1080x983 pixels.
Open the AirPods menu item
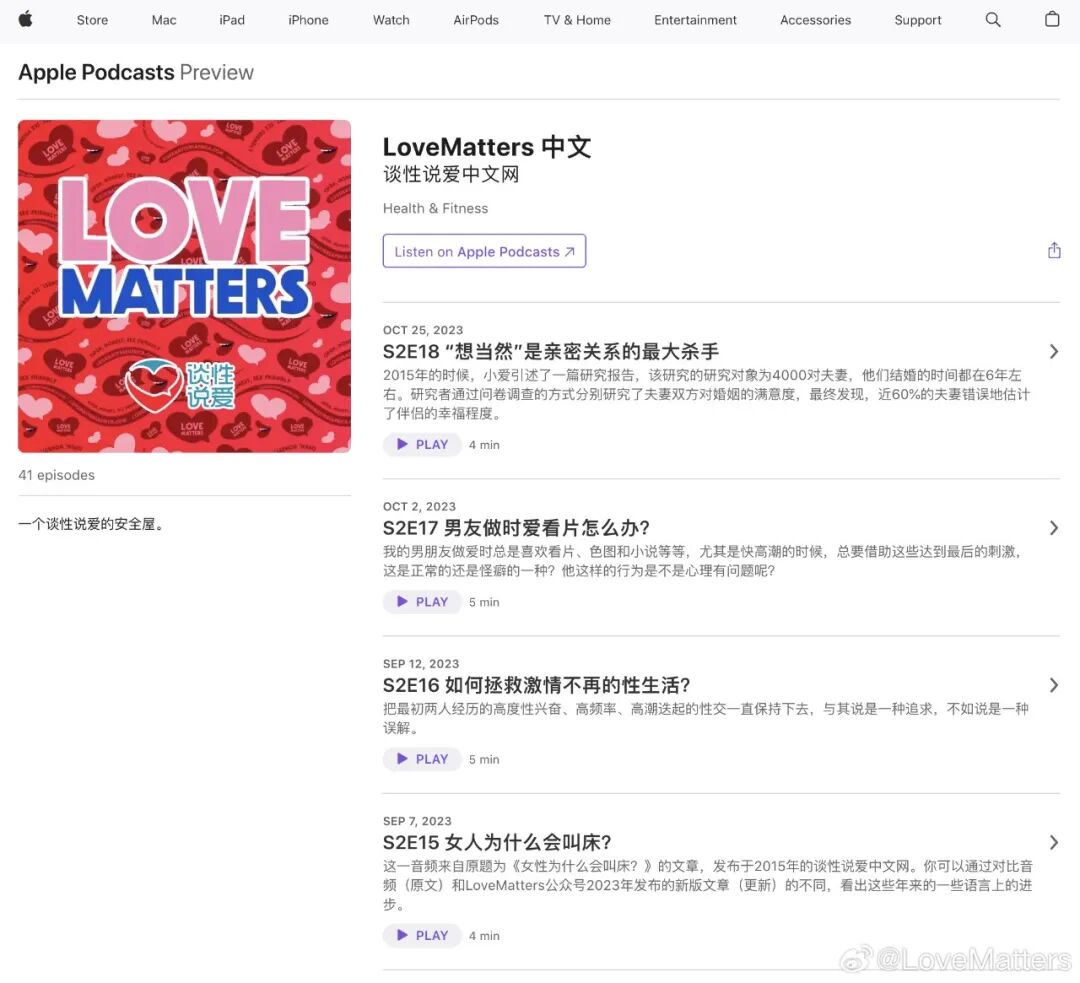pos(476,20)
